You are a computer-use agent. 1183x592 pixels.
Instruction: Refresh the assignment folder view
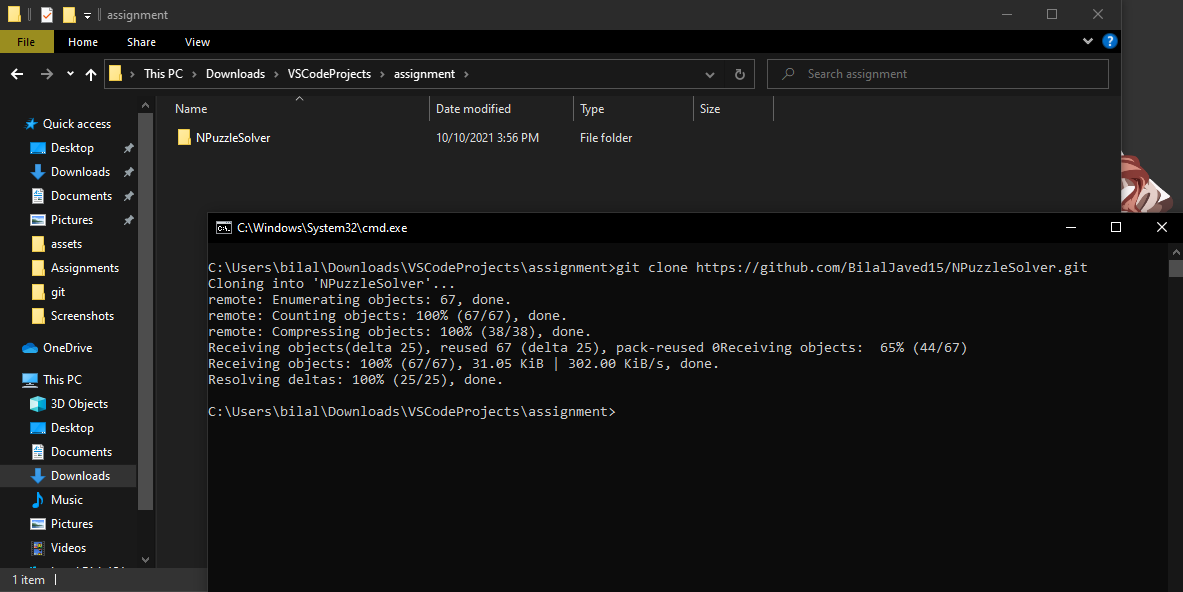click(739, 73)
